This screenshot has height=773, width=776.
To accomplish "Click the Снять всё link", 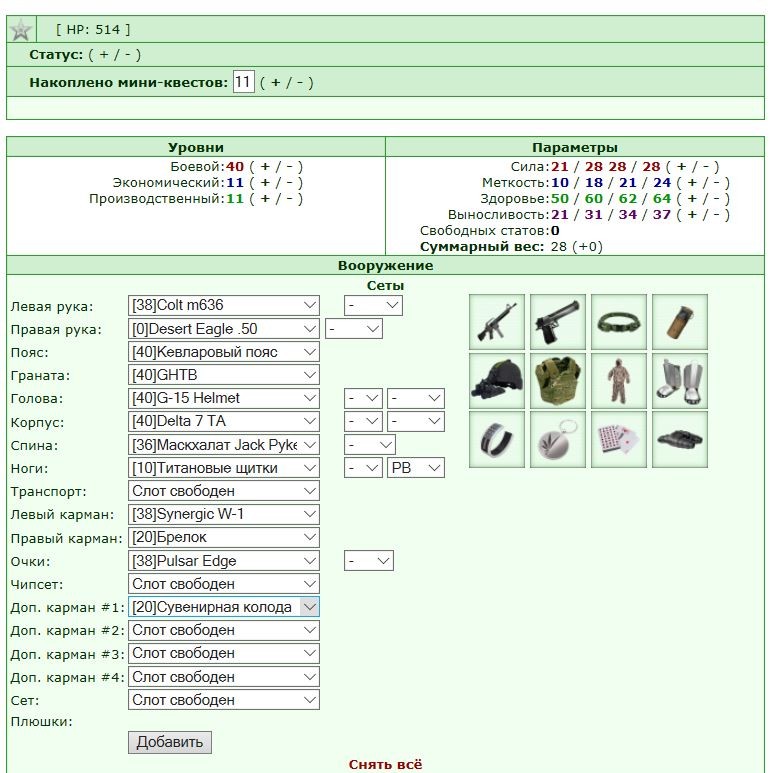I will pyautogui.click(x=386, y=765).
